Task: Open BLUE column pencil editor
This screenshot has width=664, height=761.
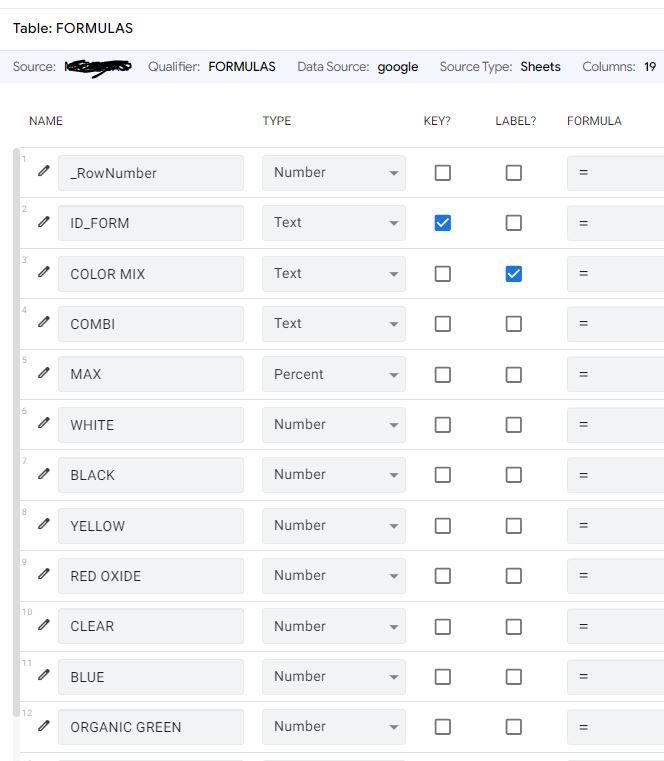Action: (x=44, y=675)
